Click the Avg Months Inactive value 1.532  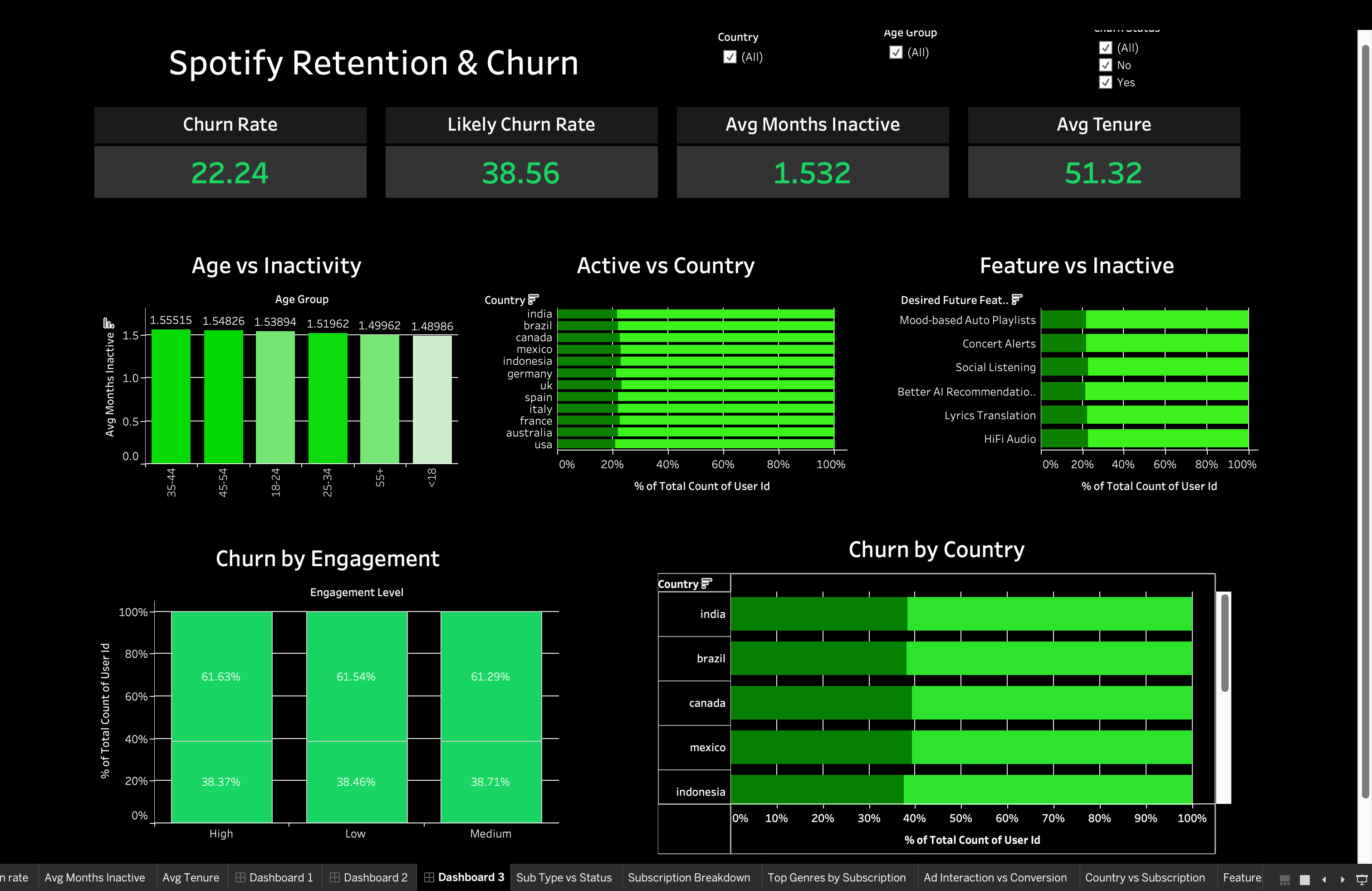[x=812, y=172]
